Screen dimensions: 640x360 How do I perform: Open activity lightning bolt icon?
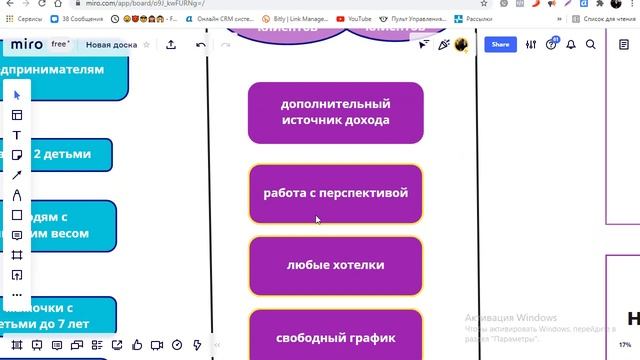[197, 345]
